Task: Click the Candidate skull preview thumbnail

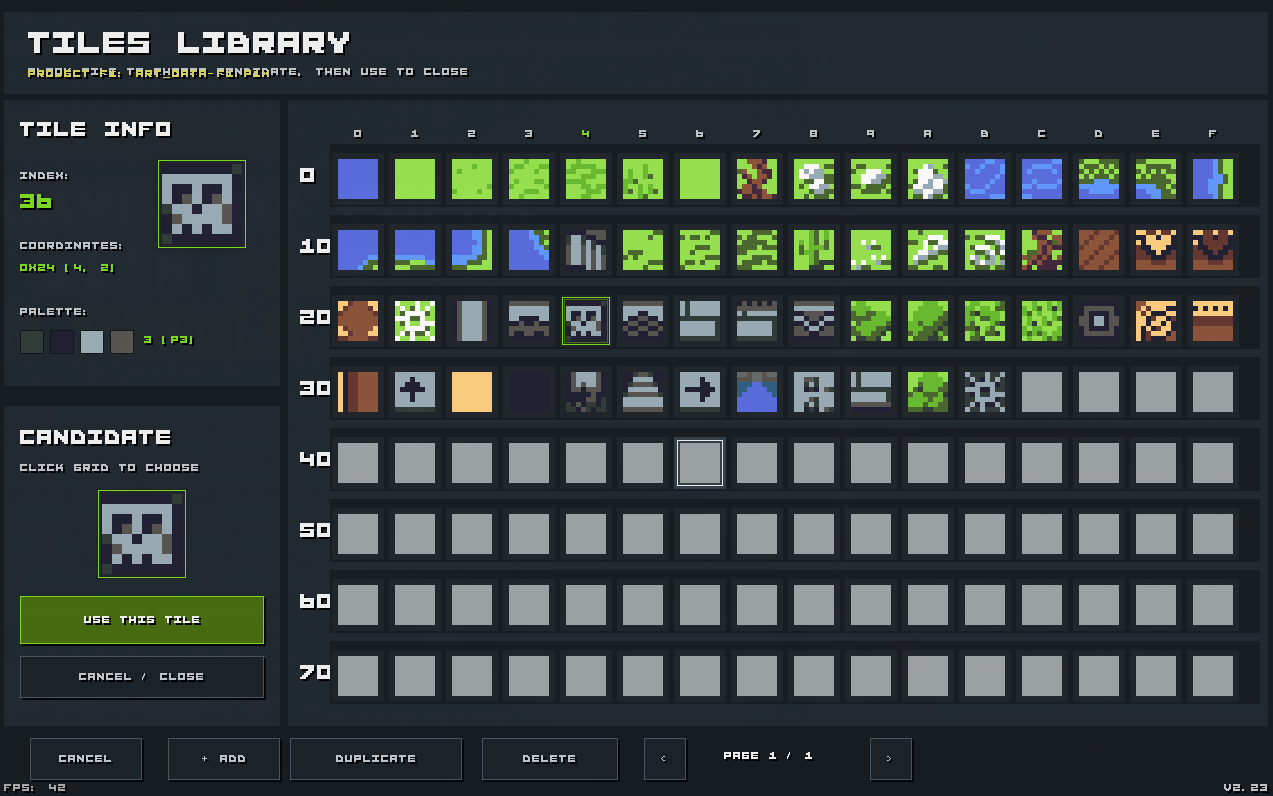Action: coord(142,534)
